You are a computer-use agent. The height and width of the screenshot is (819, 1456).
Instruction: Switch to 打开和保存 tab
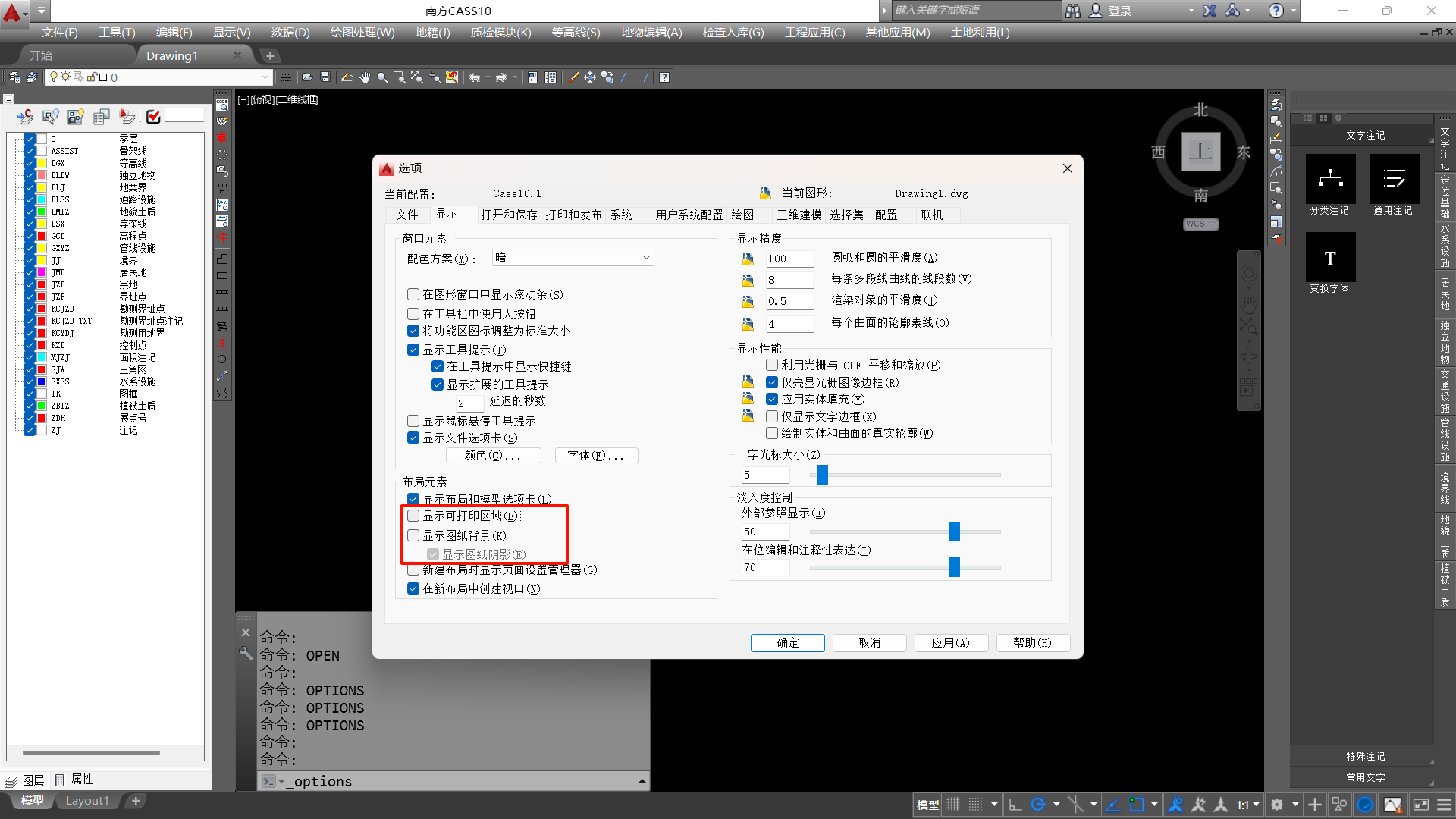[x=508, y=215]
